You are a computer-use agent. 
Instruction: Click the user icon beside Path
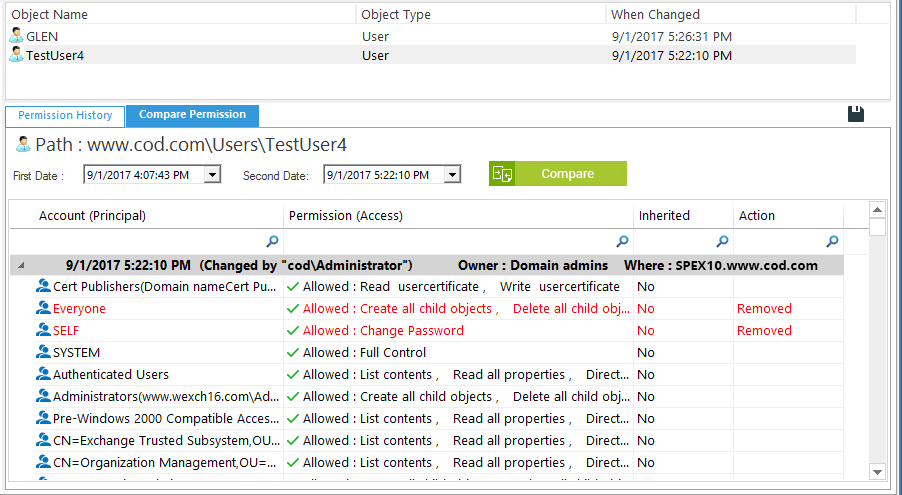24,144
